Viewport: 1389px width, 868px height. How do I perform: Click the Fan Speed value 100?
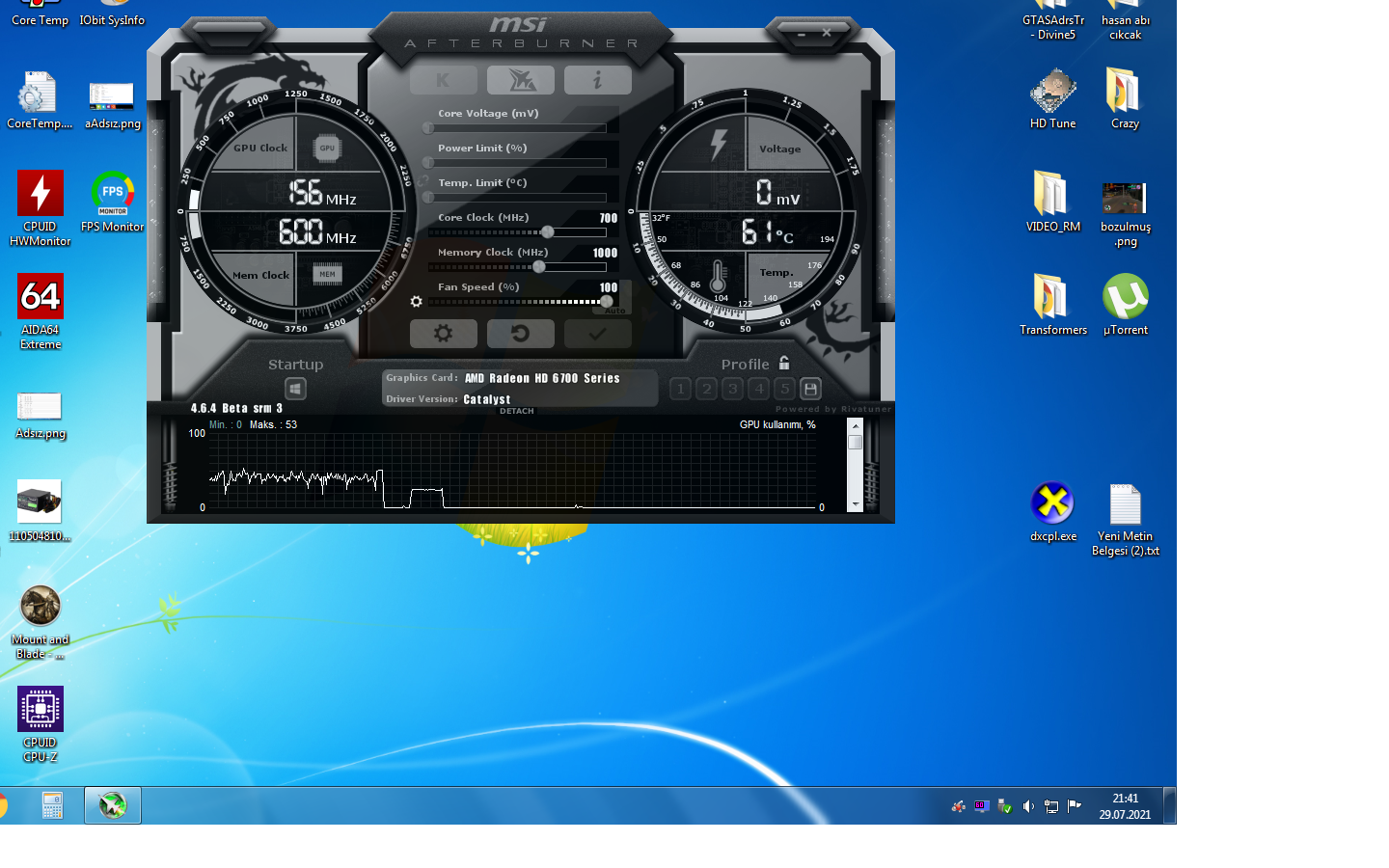(609, 288)
